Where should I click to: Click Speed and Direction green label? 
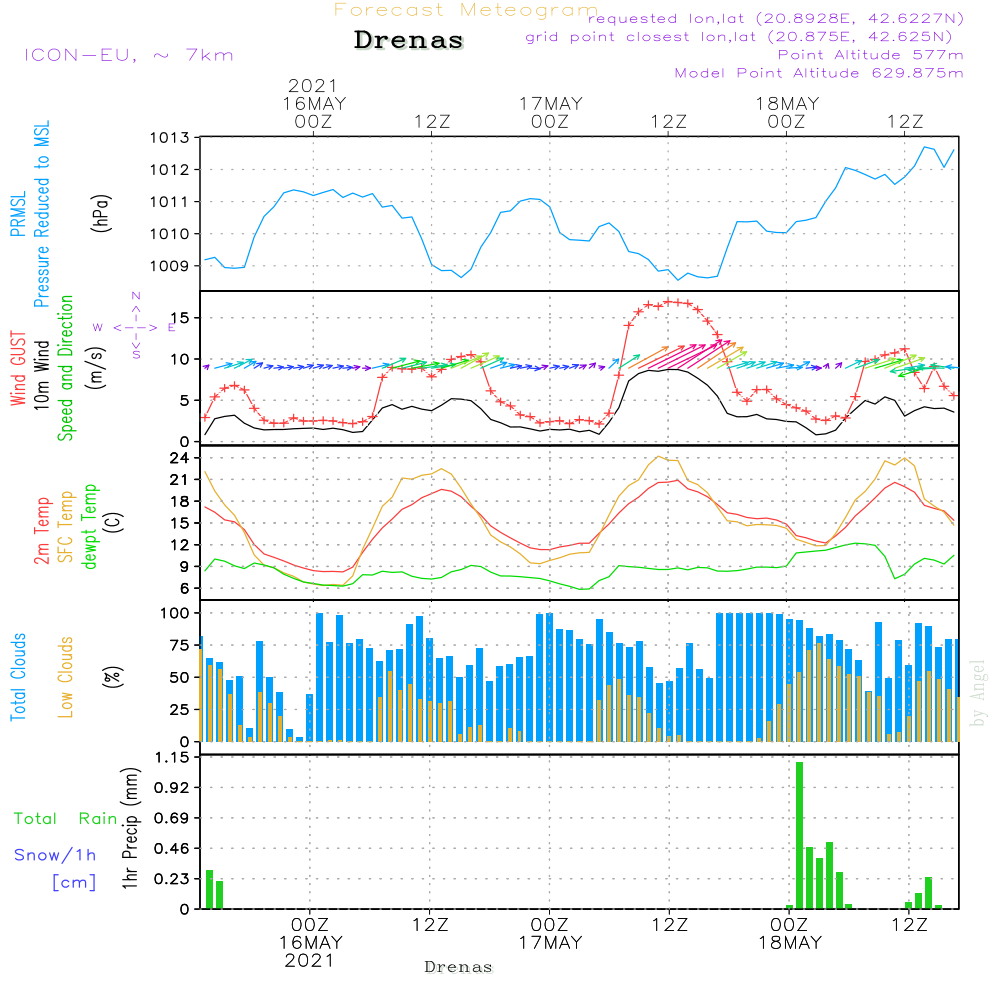point(65,368)
